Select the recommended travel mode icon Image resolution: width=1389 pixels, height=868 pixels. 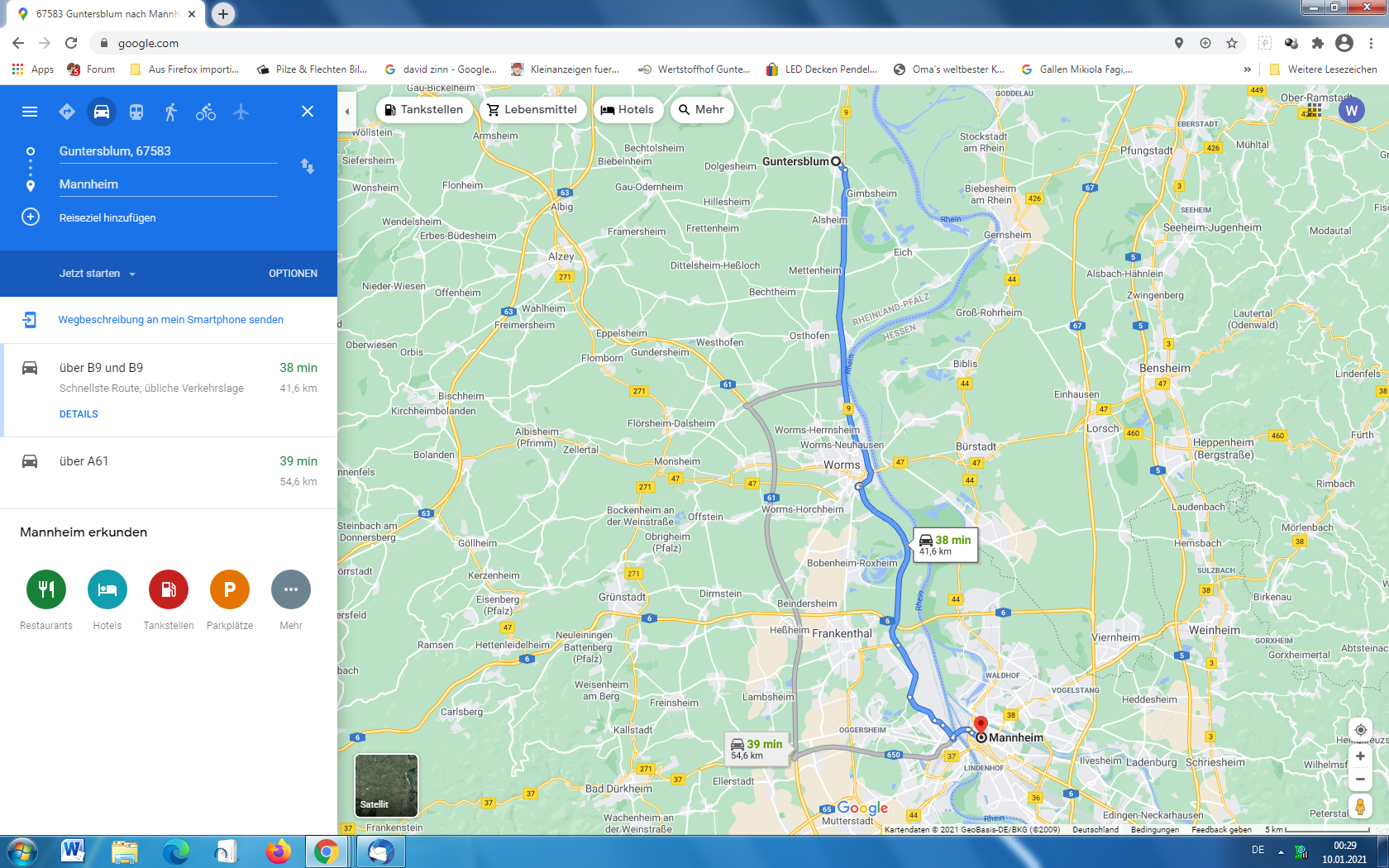coord(67,112)
